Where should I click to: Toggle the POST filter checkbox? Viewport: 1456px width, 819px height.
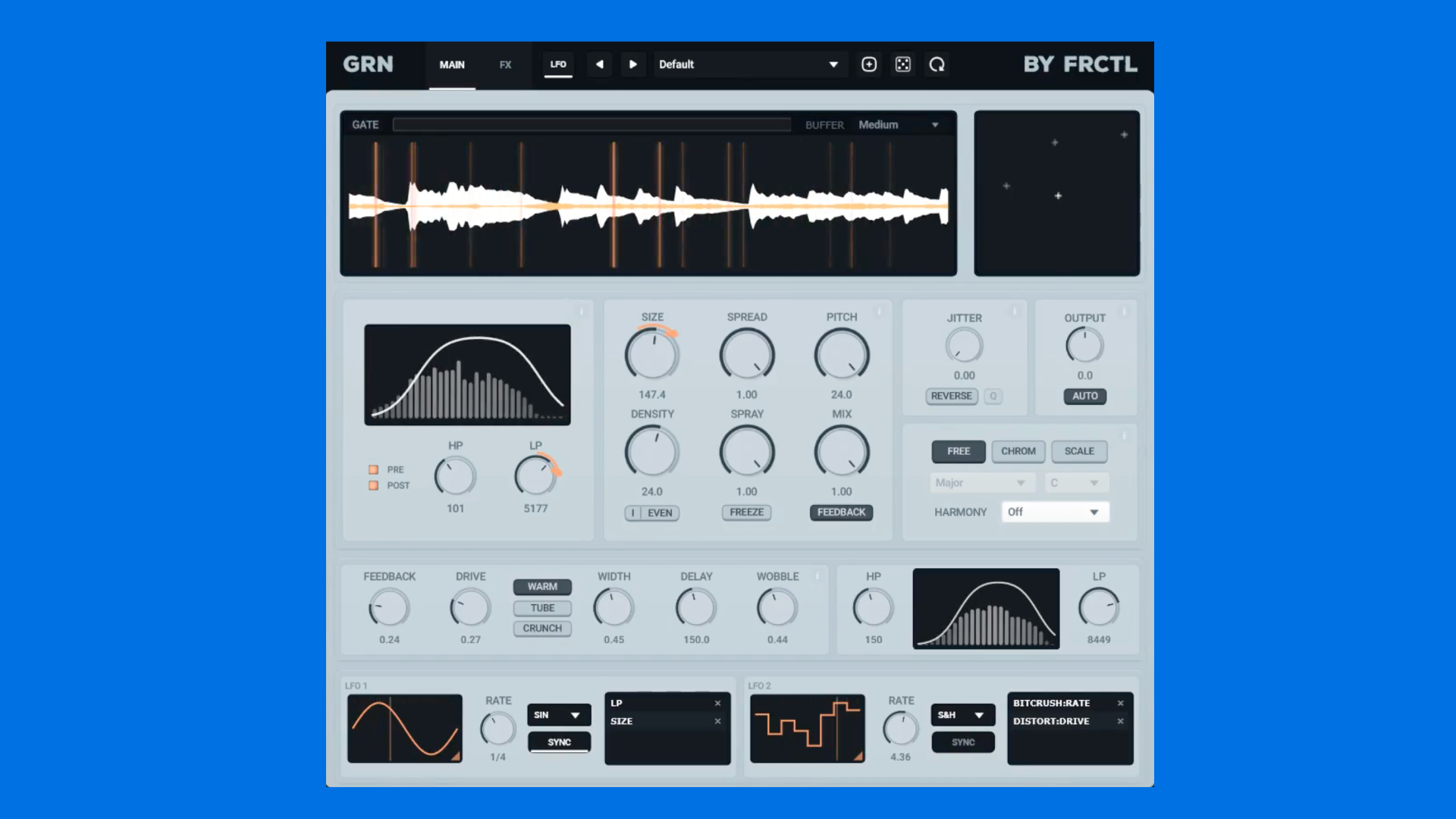click(373, 485)
